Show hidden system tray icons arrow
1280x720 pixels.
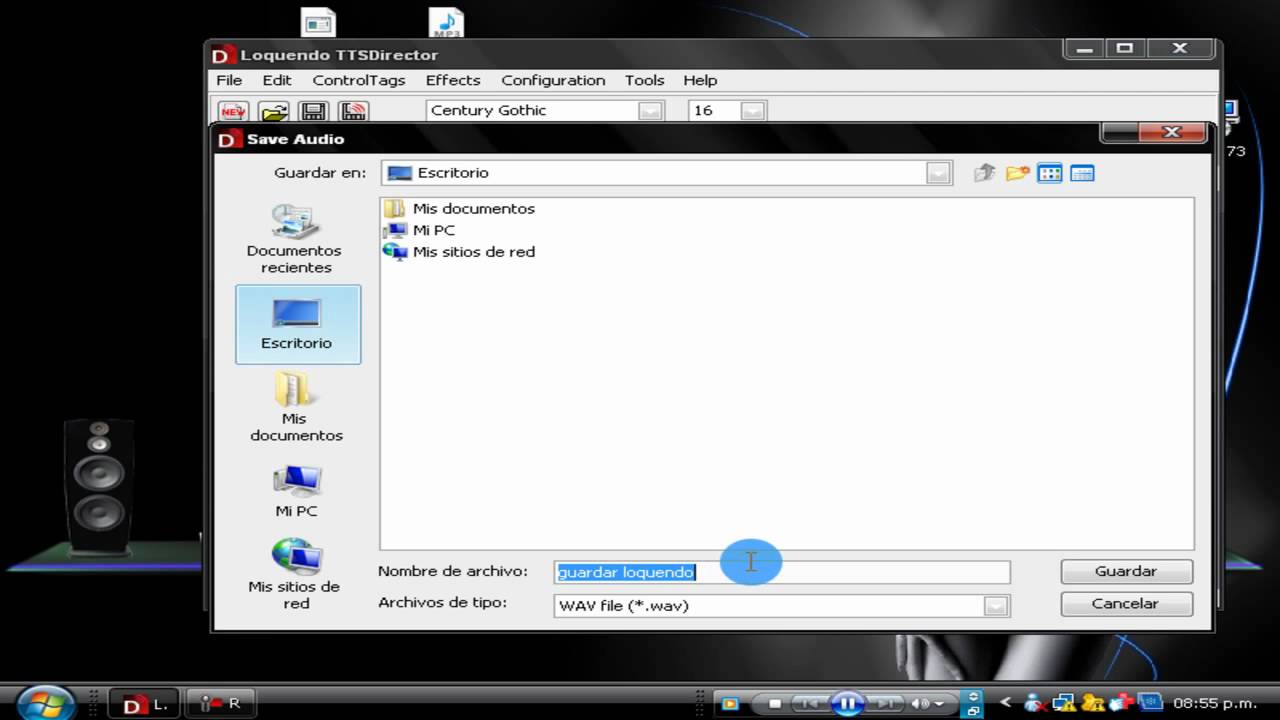click(x=1006, y=703)
